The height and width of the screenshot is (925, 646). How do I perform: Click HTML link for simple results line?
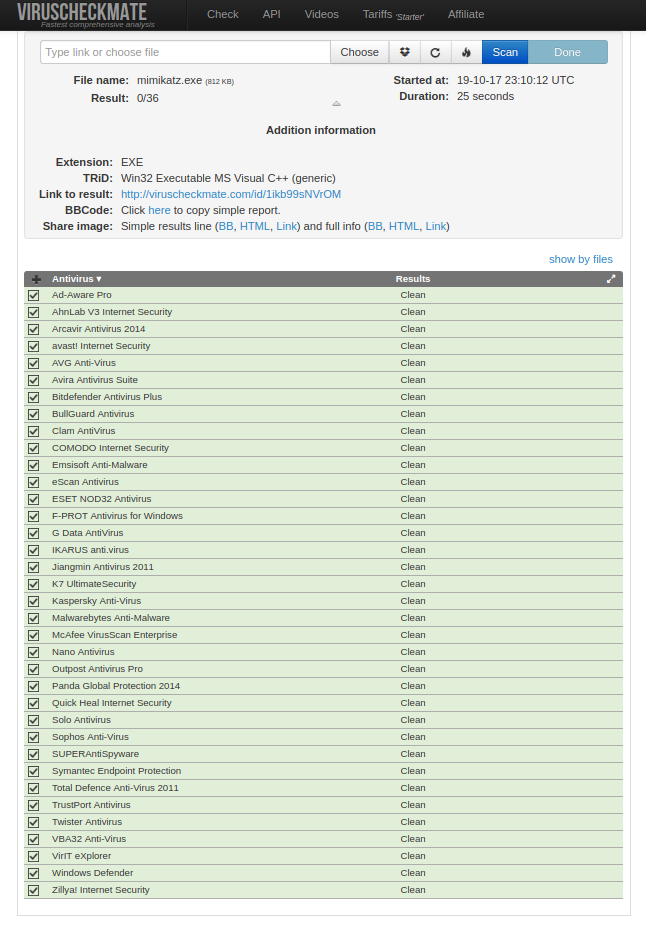pyautogui.click(x=255, y=226)
